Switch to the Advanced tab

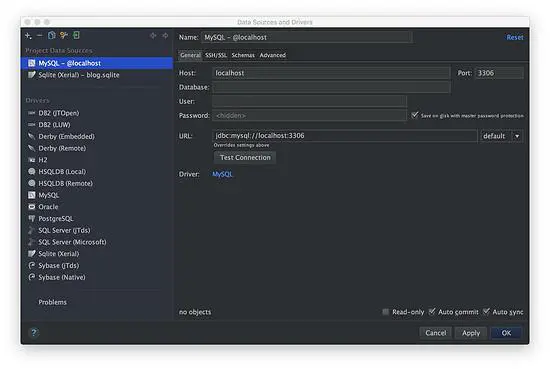click(x=273, y=55)
